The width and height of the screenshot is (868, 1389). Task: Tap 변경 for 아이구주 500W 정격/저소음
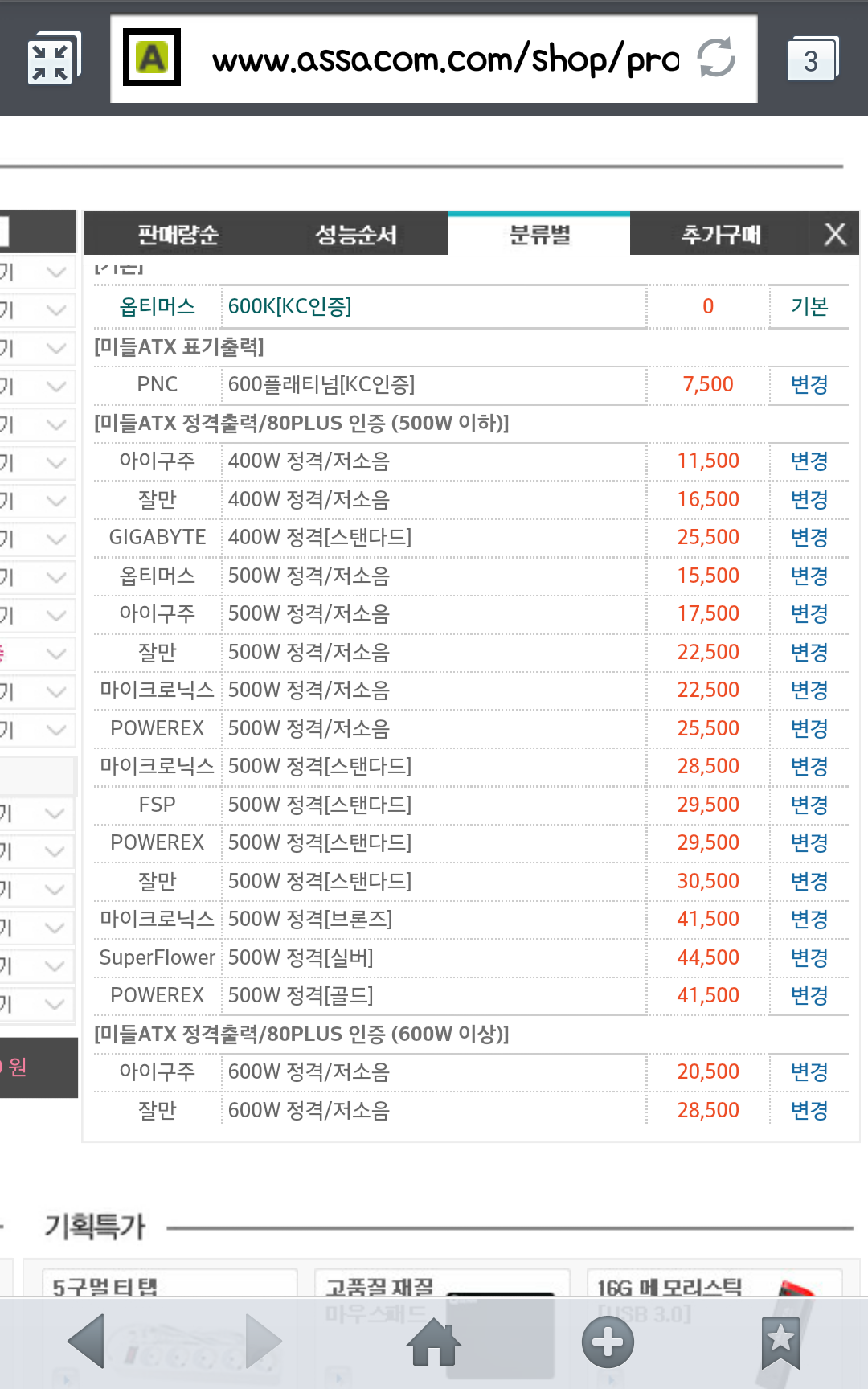pos(809,613)
